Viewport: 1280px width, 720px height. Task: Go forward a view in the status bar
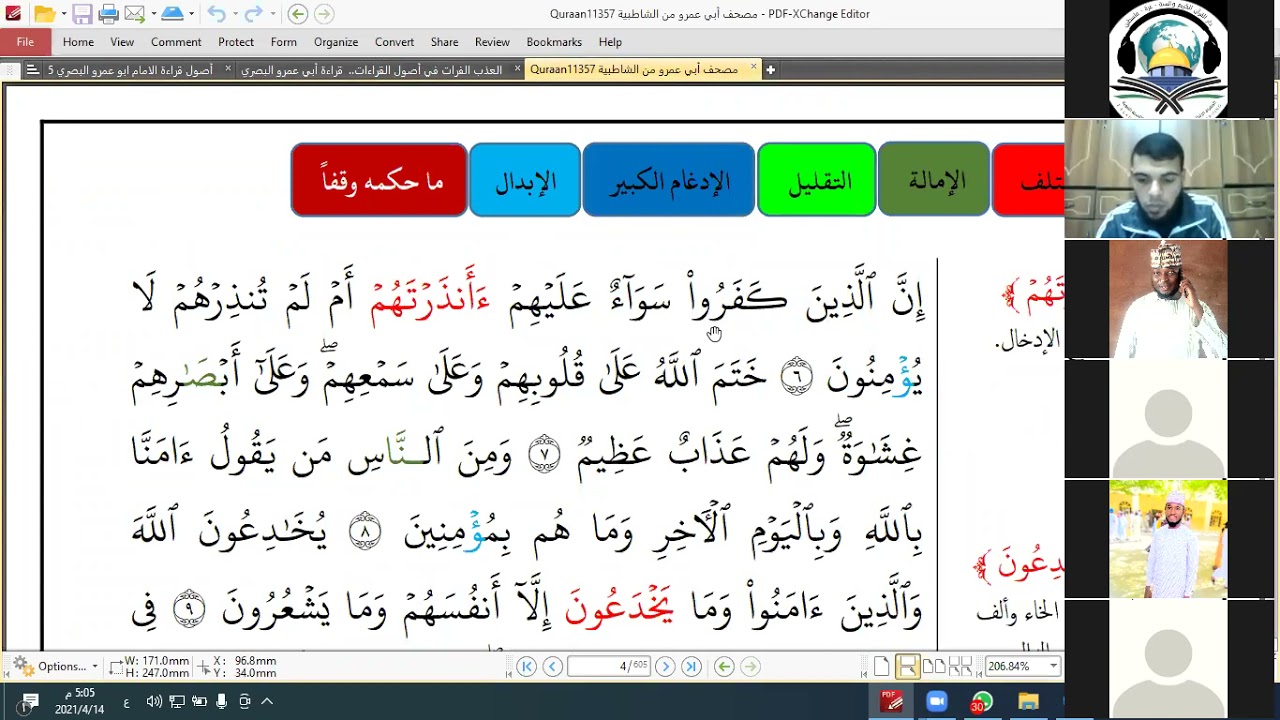coord(750,667)
